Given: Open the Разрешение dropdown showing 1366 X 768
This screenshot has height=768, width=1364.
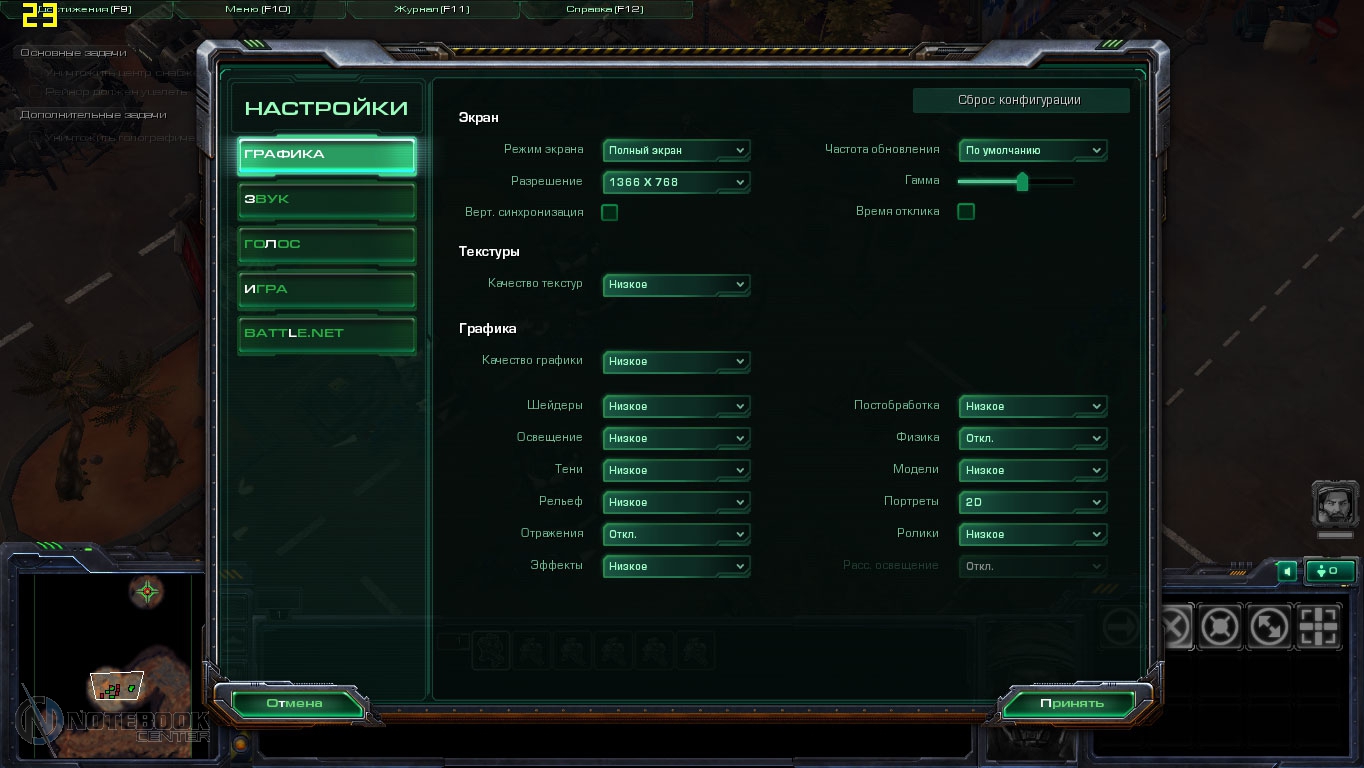Looking at the screenshot, I should point(676,182).
